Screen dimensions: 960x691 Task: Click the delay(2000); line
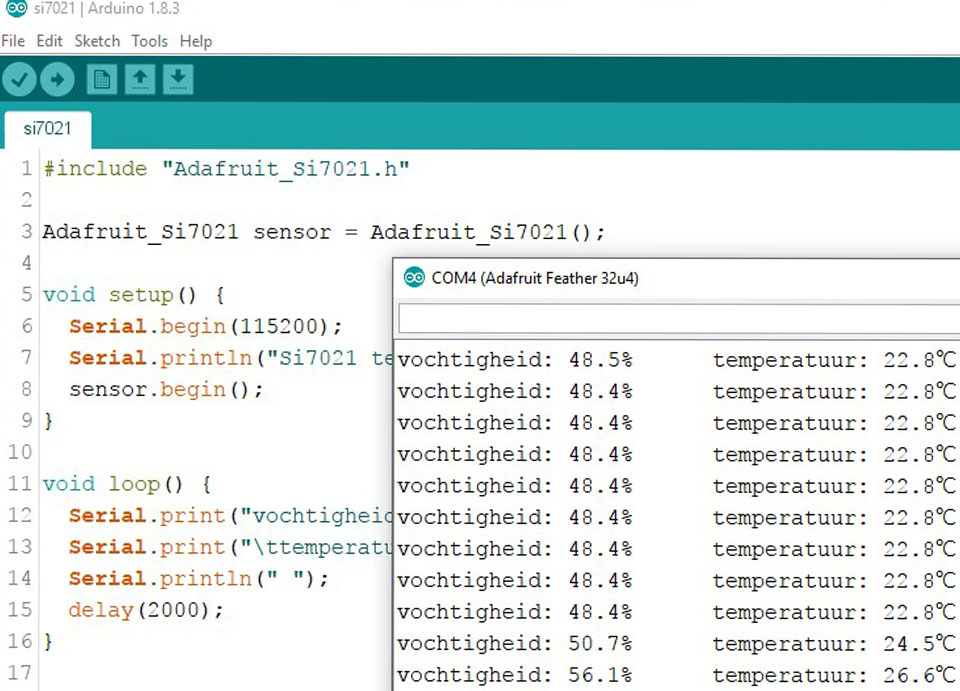point(146,610)
